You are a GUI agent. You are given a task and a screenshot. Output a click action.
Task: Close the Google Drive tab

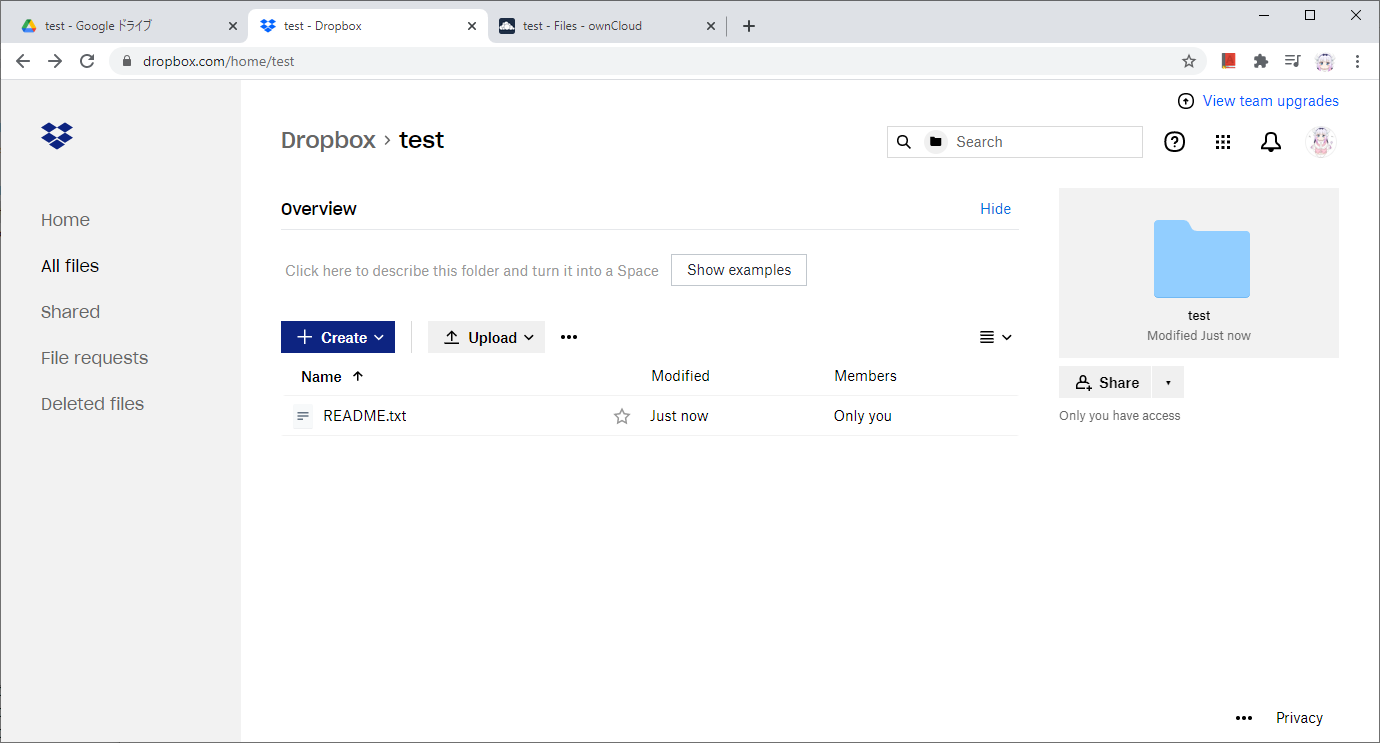pos(233,26)
